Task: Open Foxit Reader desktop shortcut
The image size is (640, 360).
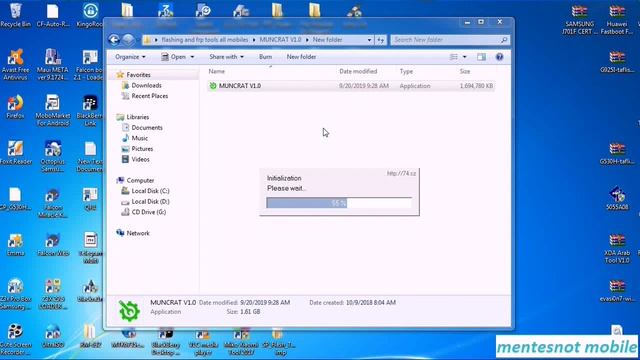Action: tap(16, 153)
